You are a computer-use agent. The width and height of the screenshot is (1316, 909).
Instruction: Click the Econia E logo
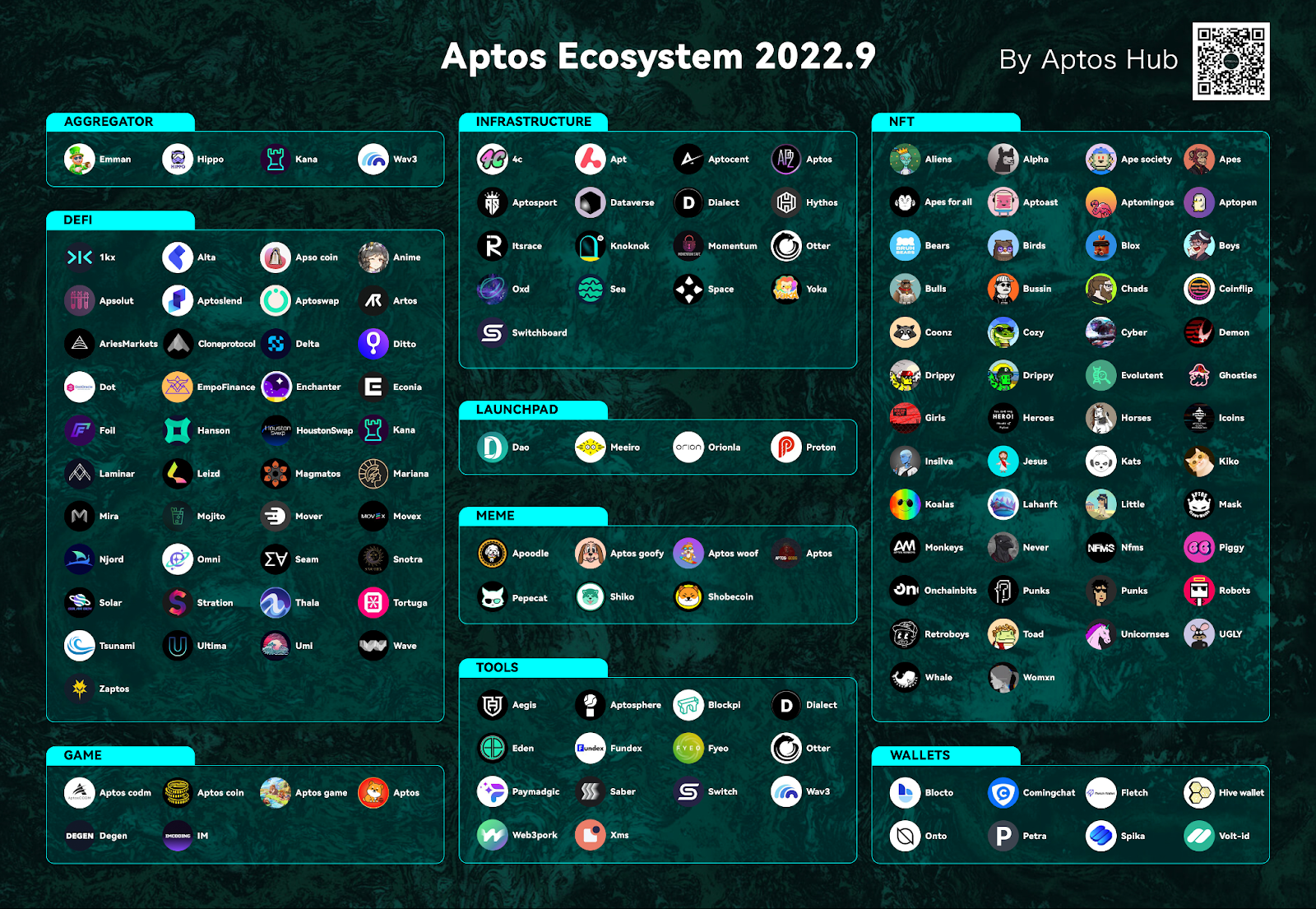(373, 387)
